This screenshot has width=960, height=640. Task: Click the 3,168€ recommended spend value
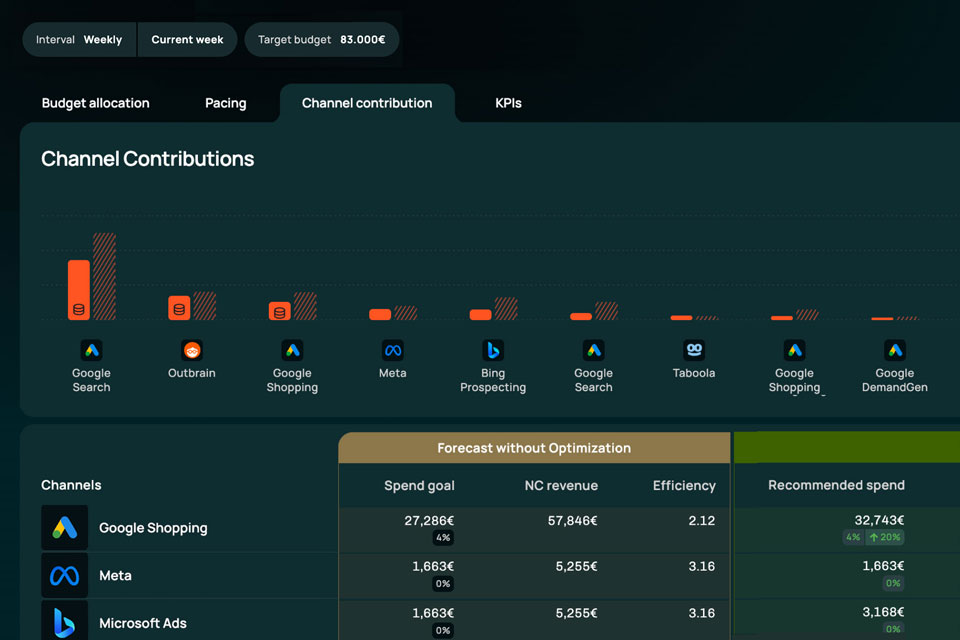coord(883,612)
